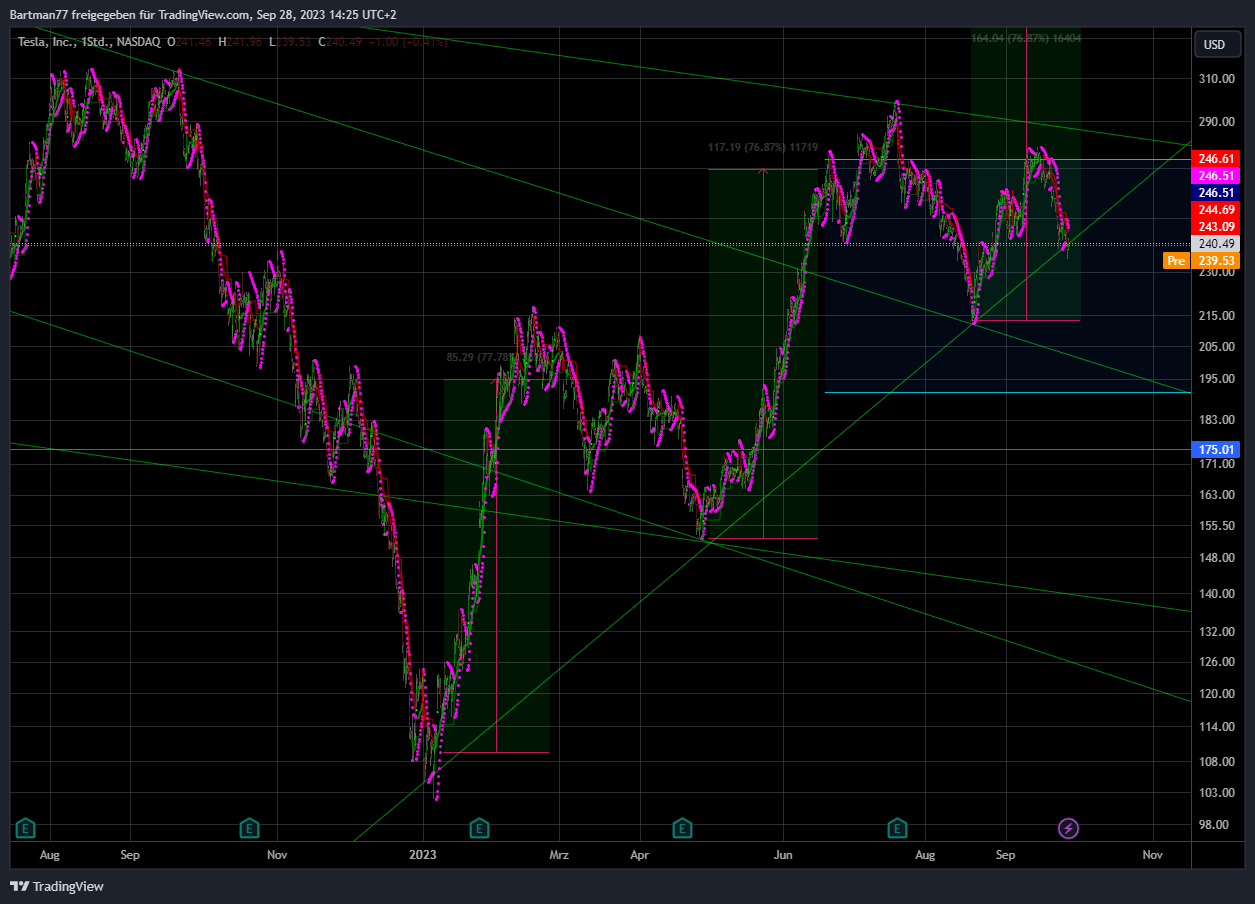Select the red 243.09 price label
This screenshot has width=1255, height=904.
(x=1217, y=226)
